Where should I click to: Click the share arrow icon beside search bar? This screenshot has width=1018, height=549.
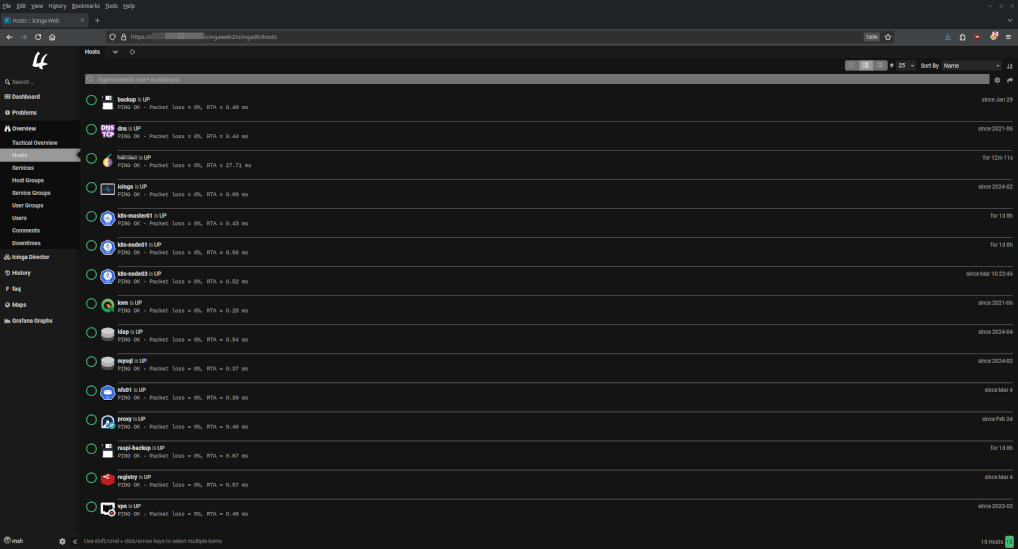point(1010,79)
